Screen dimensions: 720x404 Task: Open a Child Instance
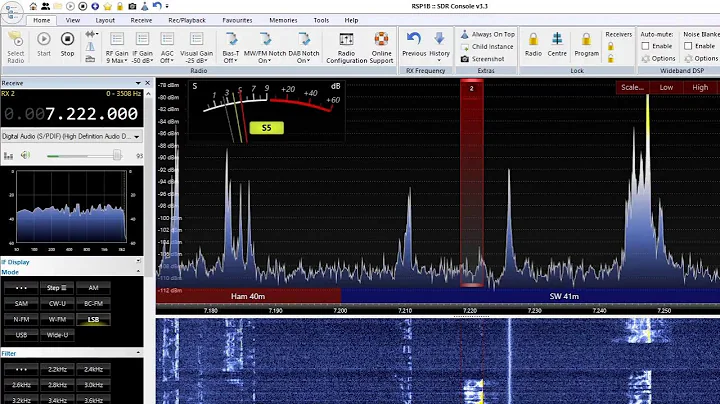pos(487,46)
